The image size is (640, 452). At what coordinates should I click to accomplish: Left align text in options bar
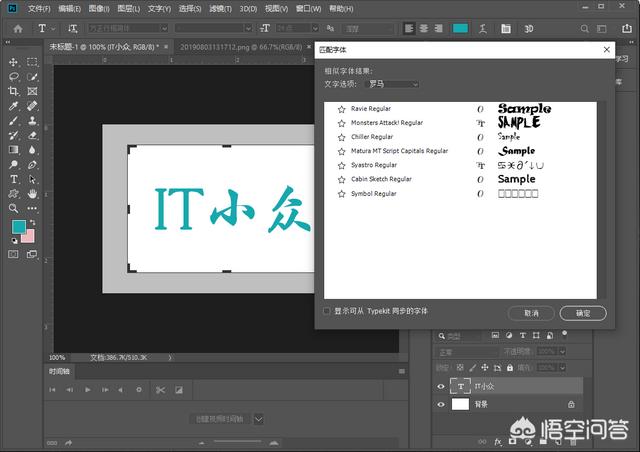coord(409,28)
